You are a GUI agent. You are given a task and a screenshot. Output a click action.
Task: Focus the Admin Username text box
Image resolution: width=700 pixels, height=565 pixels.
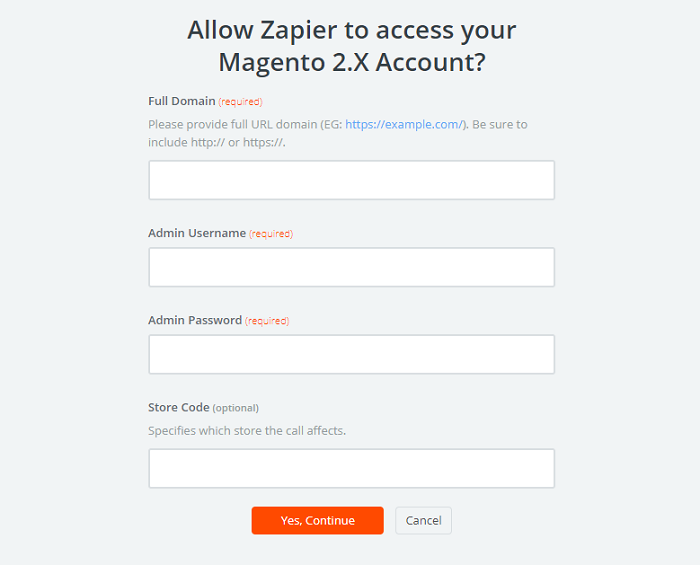[351, 267]
